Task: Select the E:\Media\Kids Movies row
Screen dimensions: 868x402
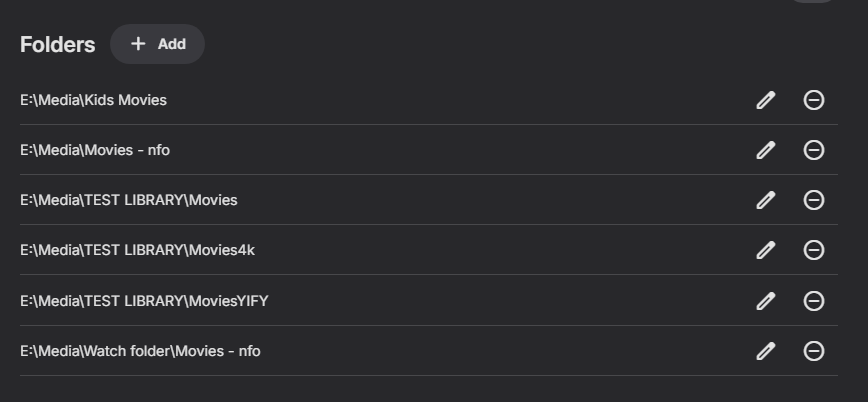Action: click(x=428, y=100)
